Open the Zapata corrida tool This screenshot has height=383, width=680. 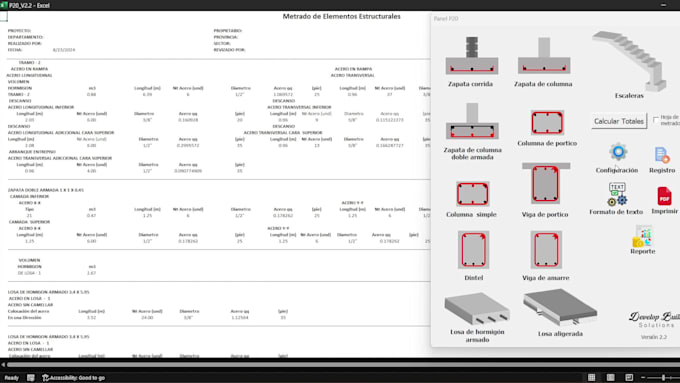click(471, 56)
